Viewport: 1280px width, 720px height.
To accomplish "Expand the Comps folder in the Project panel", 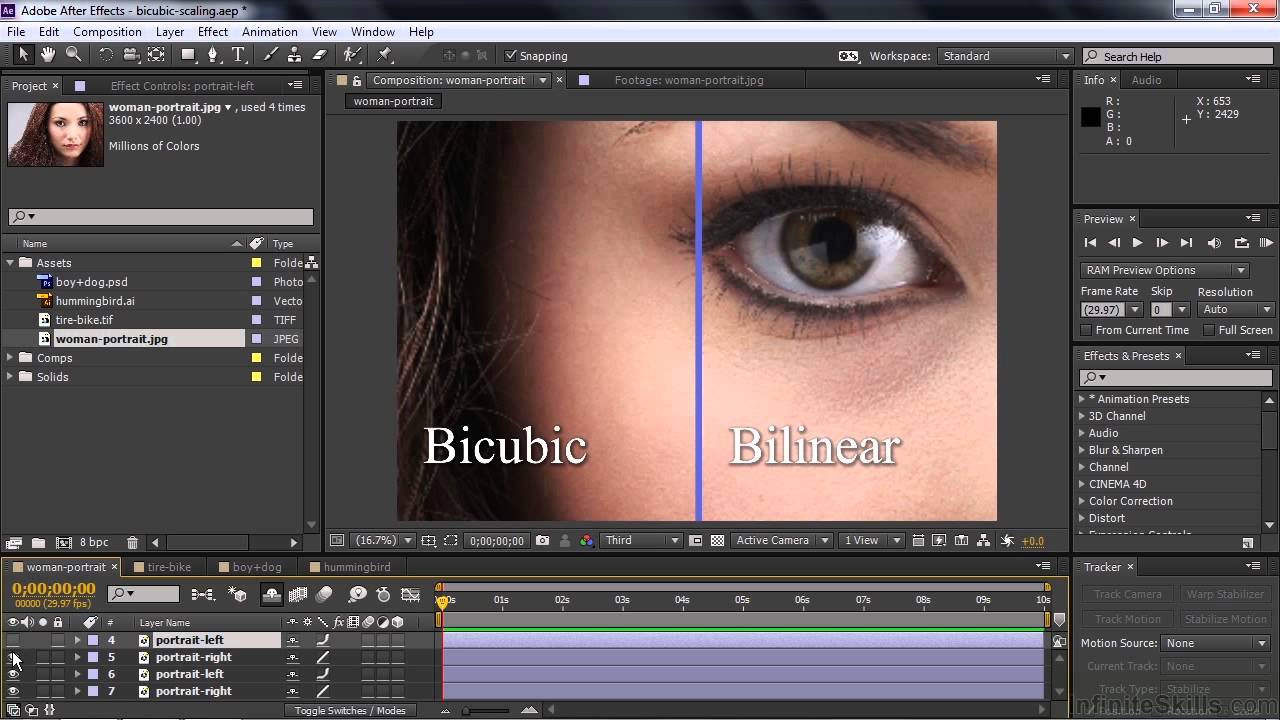I will click(10, 358).
